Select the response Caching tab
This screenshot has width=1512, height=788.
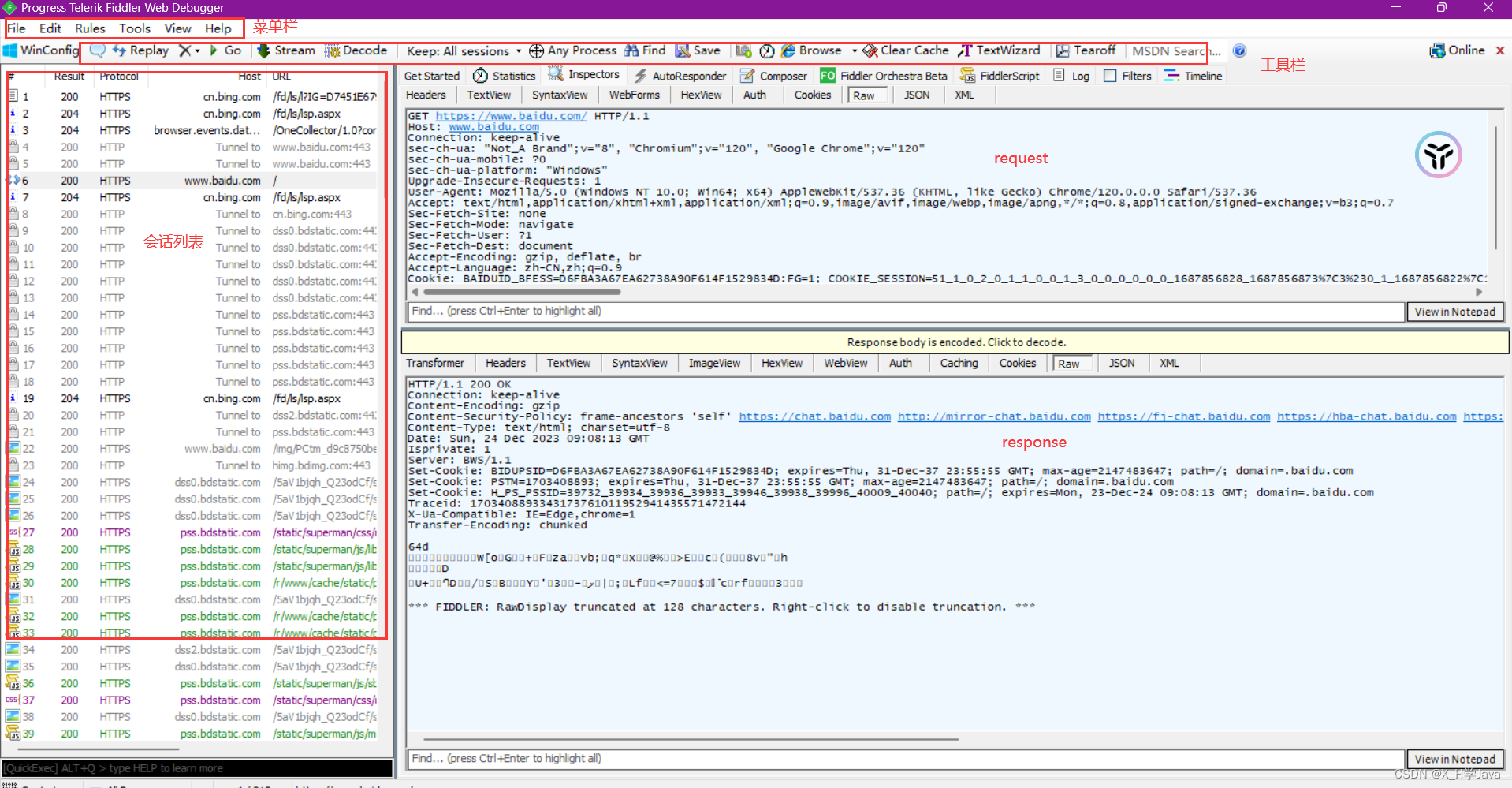(x=959, y=363)
